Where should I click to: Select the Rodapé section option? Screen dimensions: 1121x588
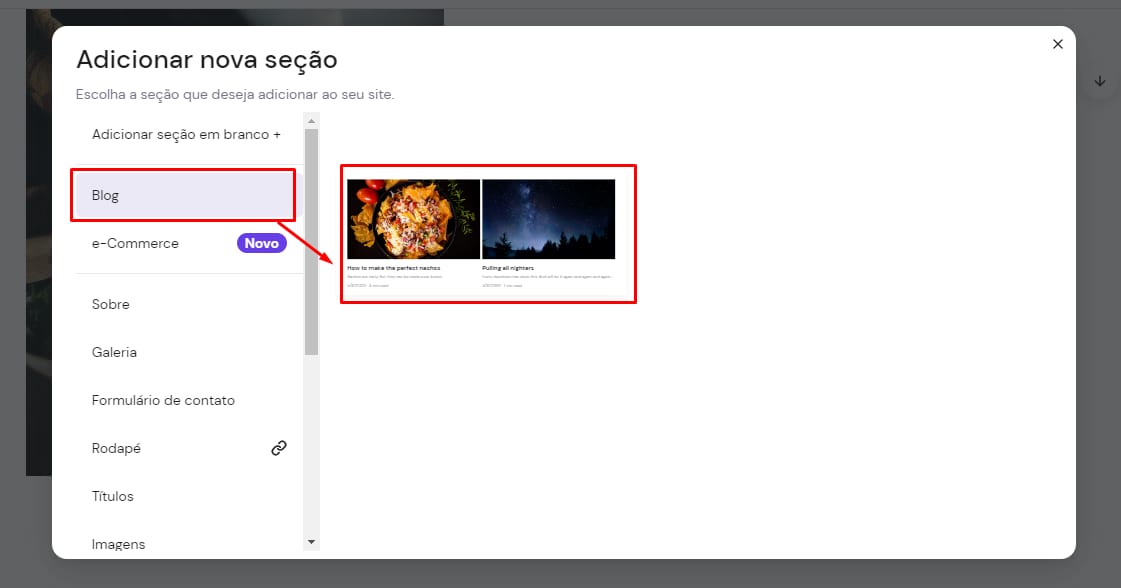coord(116,448)
